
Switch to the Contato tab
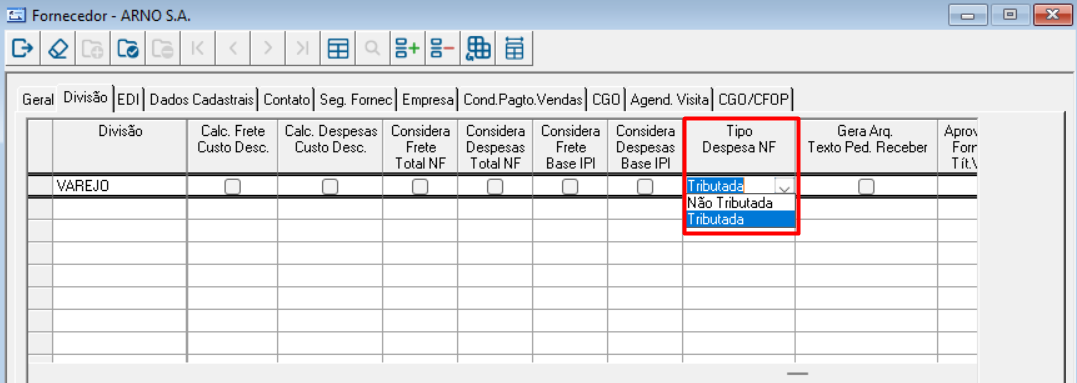pyautogui.click(x=287, y=100)
